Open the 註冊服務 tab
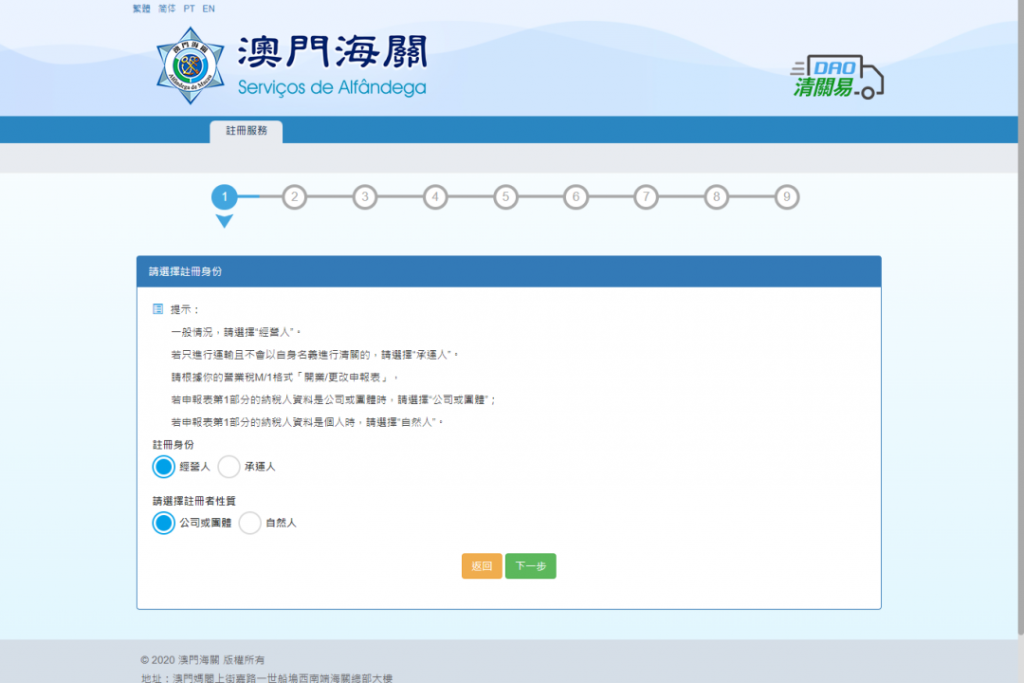Image resolution: width=1024 pixels, height=683 pixels. click(246, 131)
